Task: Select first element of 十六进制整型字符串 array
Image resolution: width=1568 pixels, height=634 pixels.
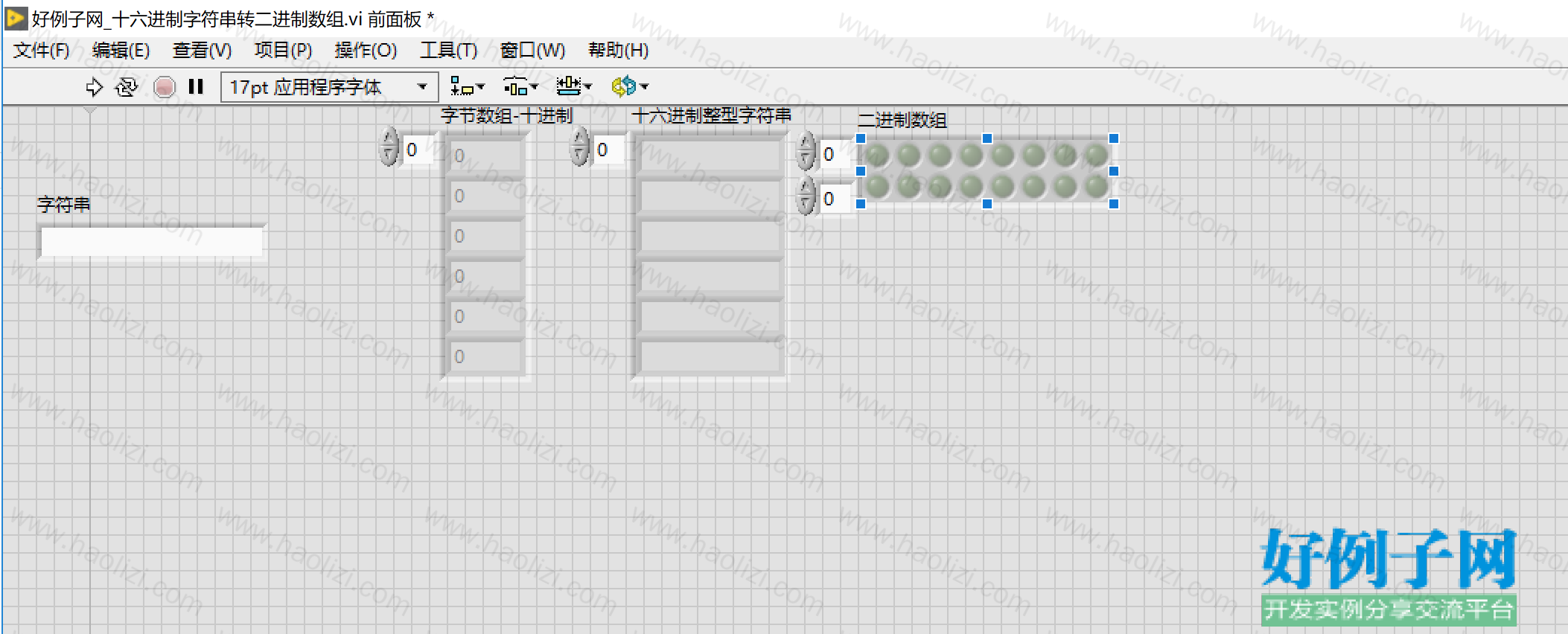Action: pyautogui.click(x=710, y=156)
